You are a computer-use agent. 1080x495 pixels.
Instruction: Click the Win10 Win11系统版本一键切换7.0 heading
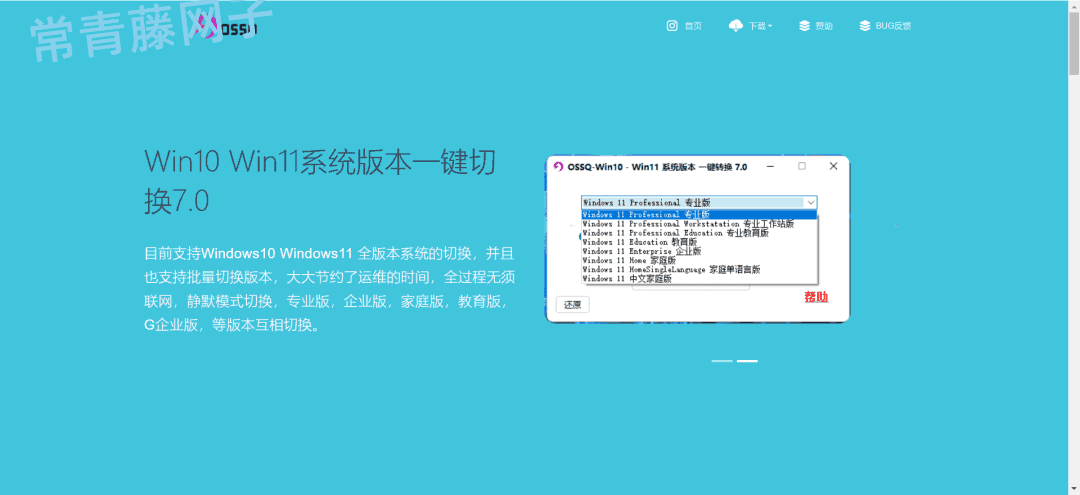coord(320,181)
